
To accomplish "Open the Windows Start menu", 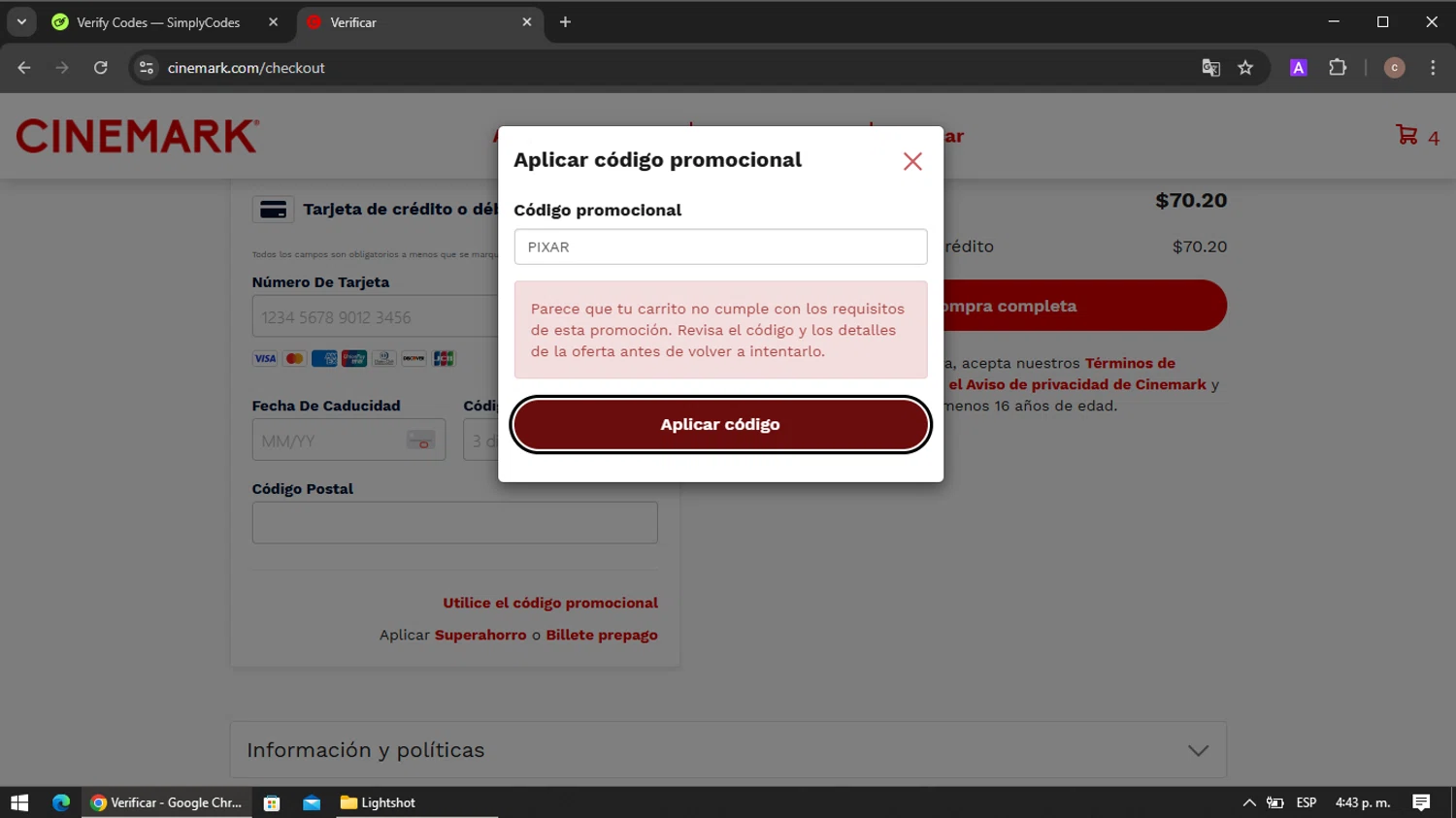I will pyautogui.click(x=19, y=802).
